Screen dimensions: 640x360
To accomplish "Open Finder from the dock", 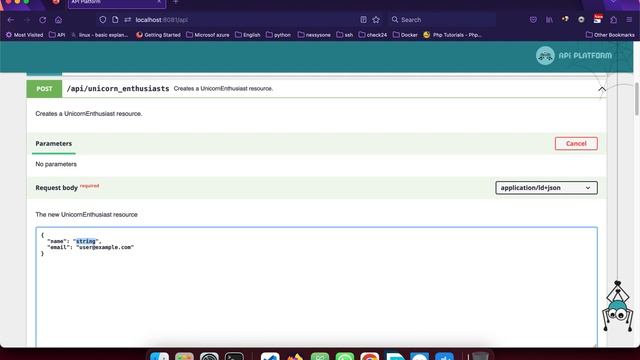I will (x=159, y=357).
